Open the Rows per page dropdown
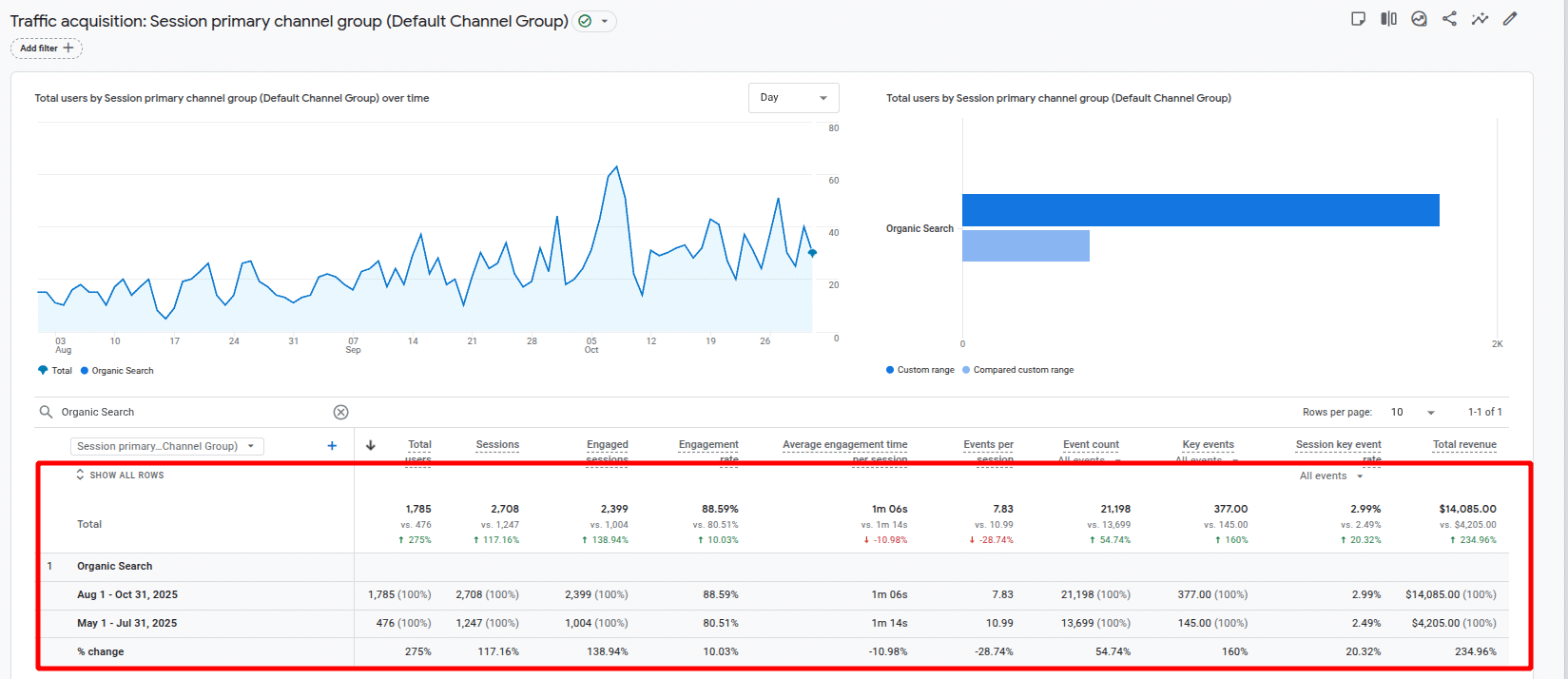This screenshot has width=1568, height=679. tap(1412, 412)
